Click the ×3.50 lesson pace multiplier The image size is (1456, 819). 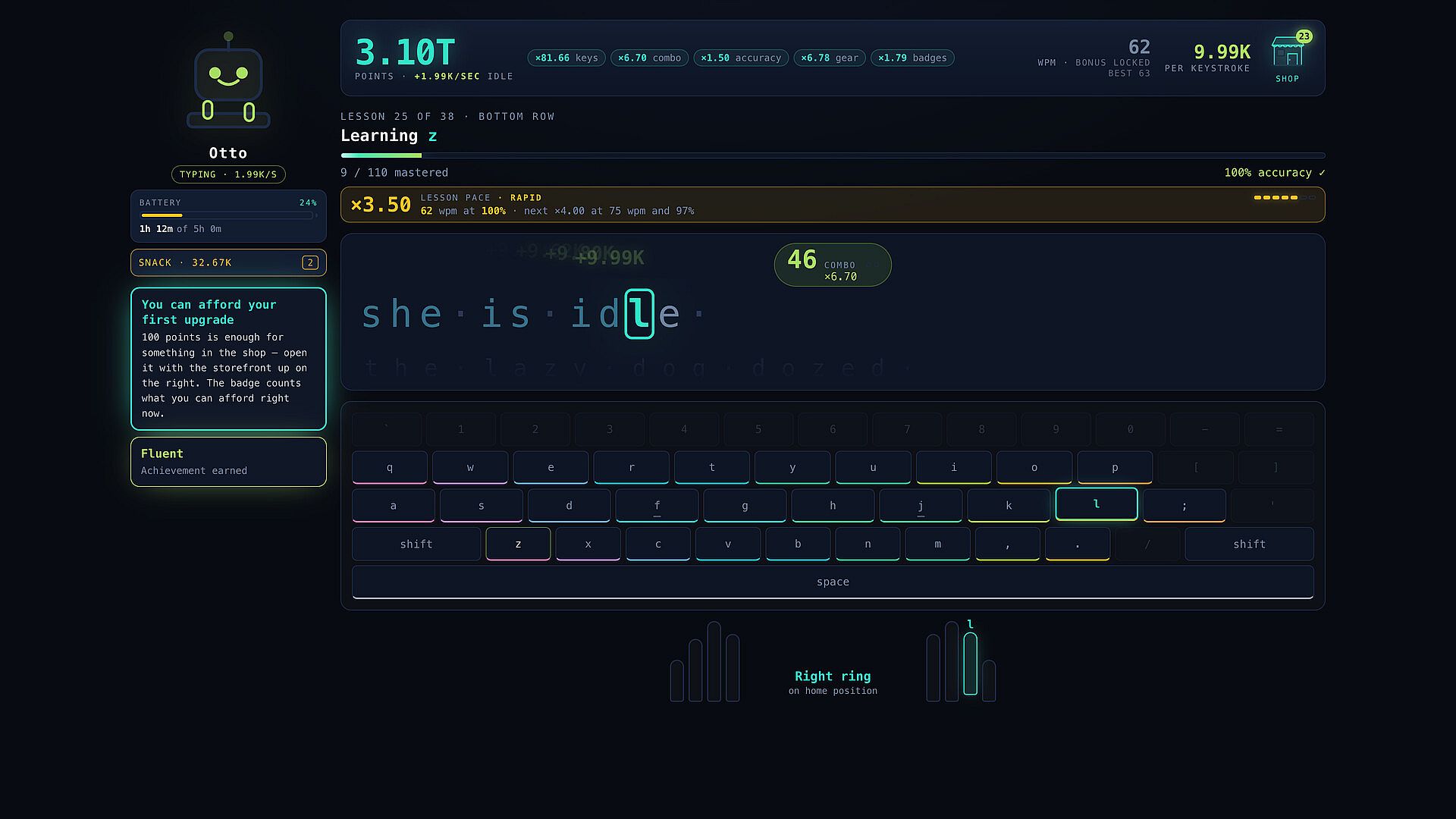(381, 205)
